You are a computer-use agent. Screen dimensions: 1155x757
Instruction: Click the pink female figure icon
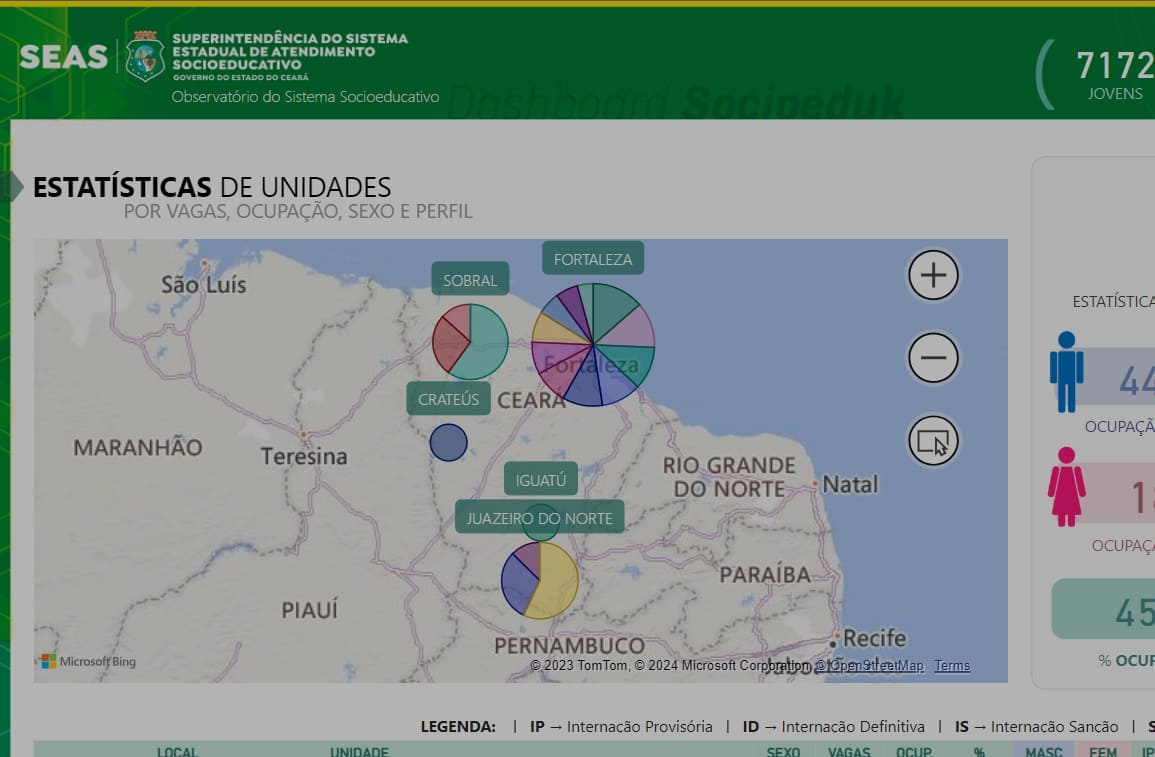[x=1067, y=487]
